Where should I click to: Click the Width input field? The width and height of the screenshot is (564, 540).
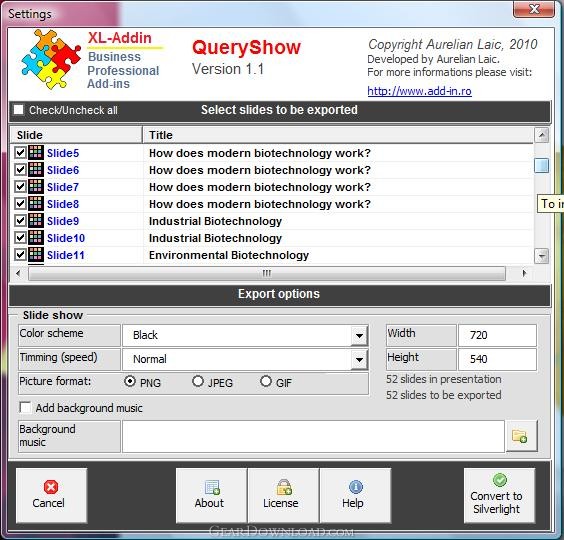pos(497,335)
